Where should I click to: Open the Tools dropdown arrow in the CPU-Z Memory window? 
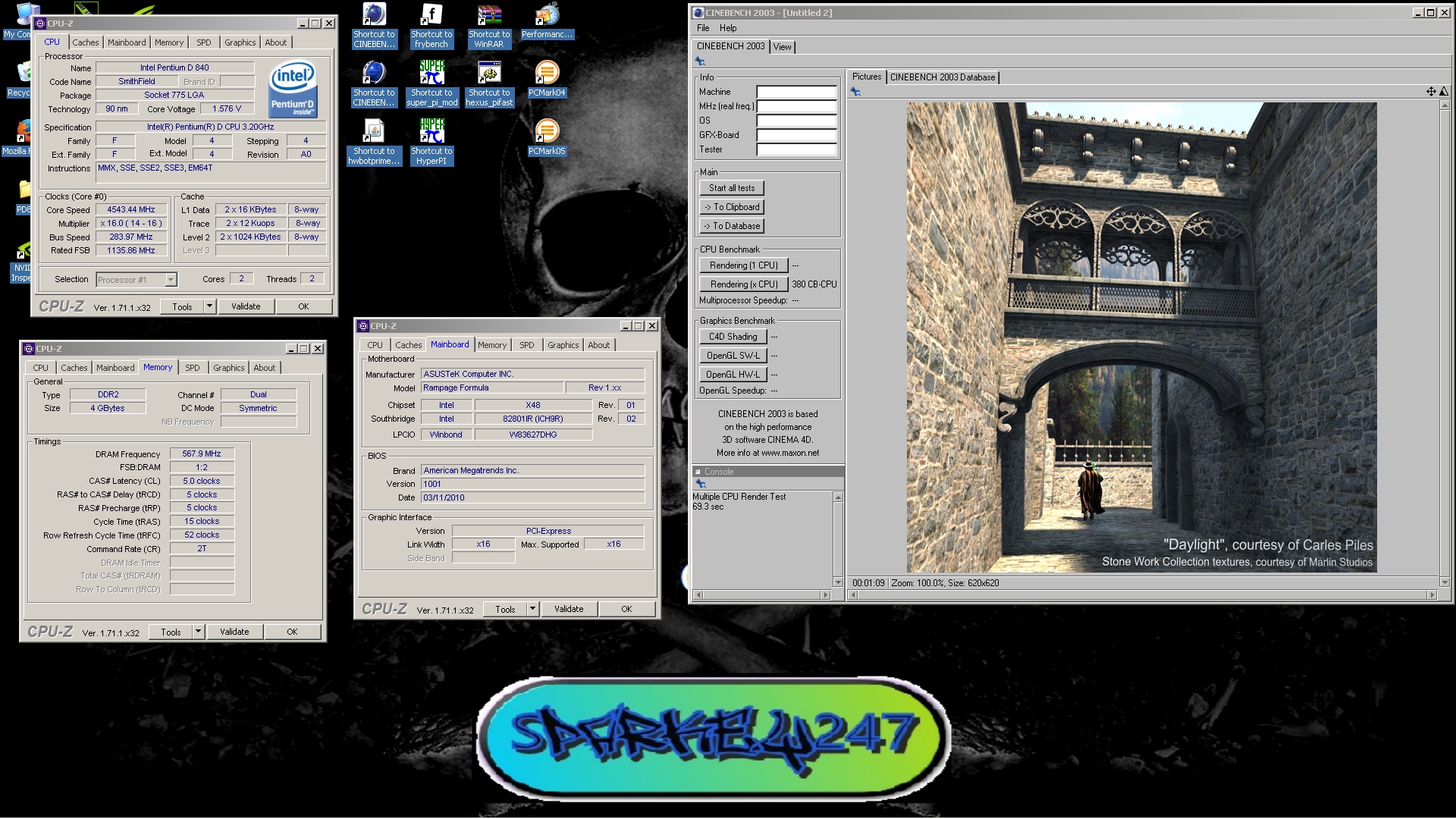[198, 632]
